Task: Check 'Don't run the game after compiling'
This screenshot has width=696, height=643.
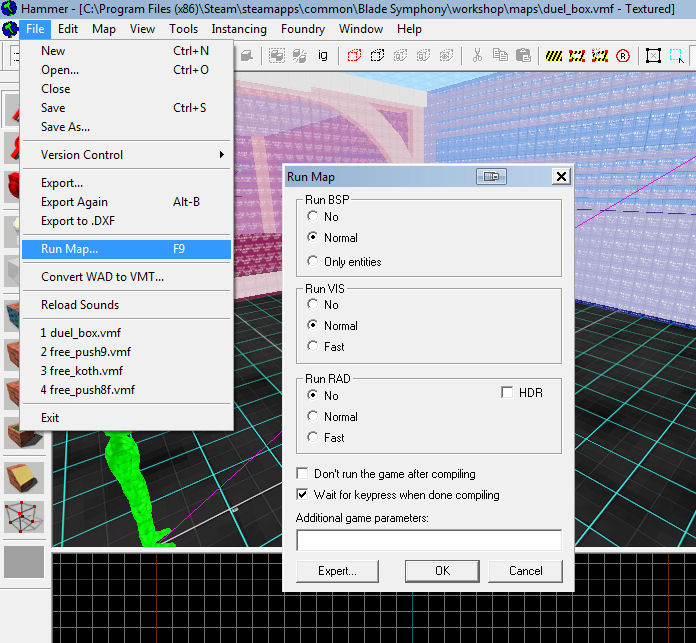Action: tap(304, 474)
